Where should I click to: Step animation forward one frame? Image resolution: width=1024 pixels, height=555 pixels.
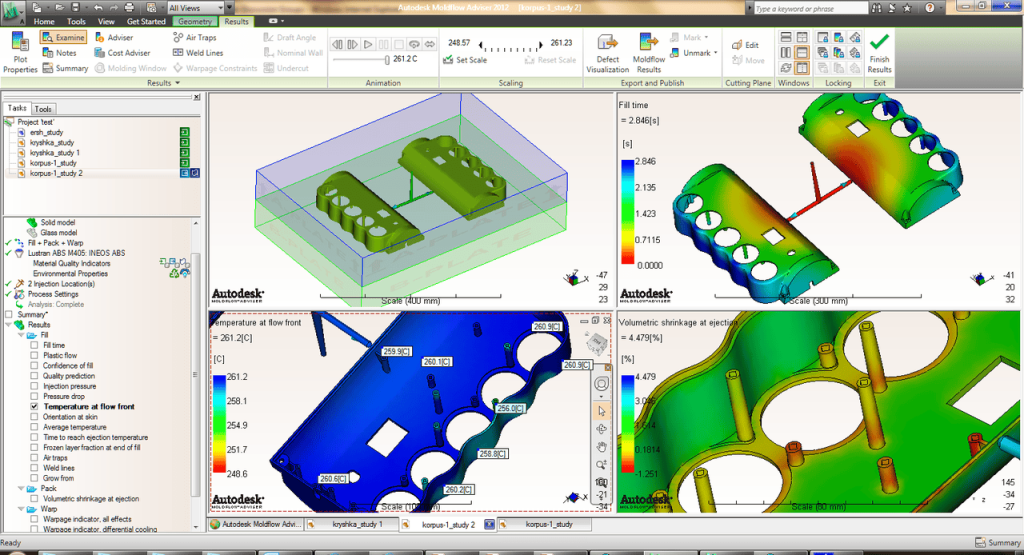(x=352, y=44)
